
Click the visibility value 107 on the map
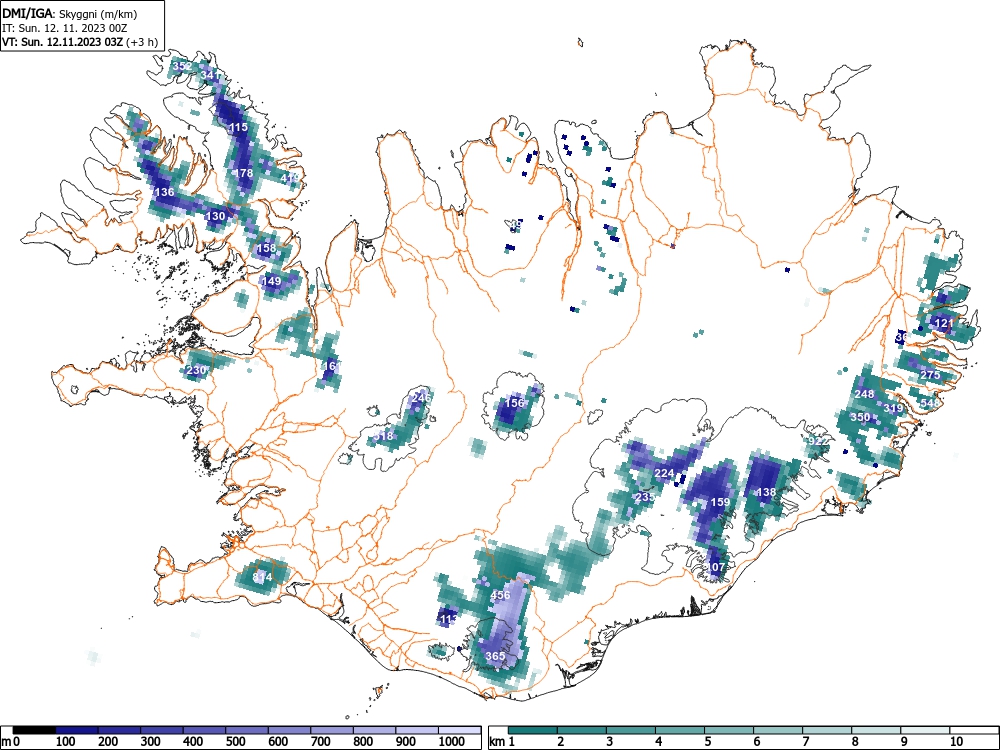(716, 567)
